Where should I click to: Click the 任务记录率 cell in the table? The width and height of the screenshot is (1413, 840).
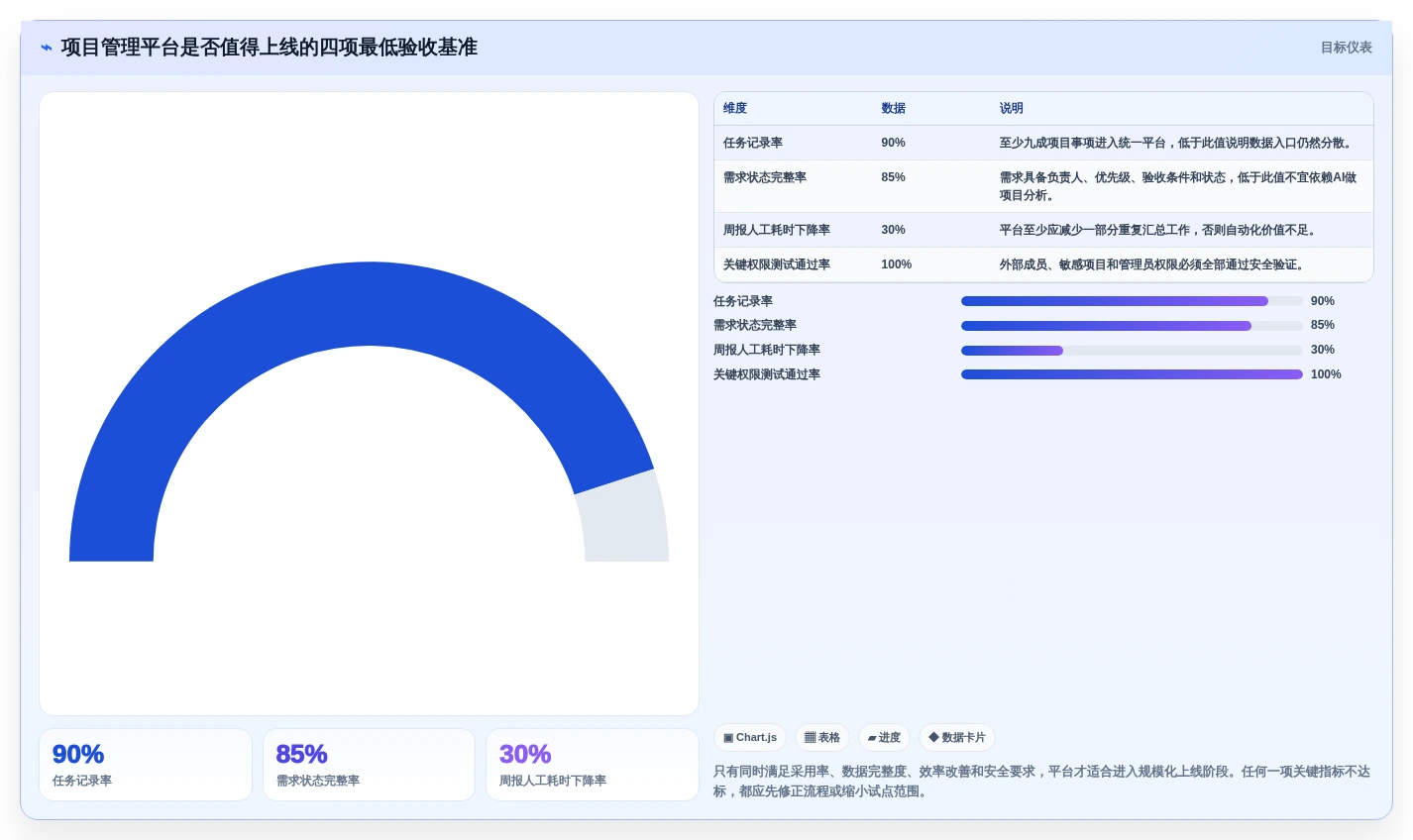pos(753,143)
